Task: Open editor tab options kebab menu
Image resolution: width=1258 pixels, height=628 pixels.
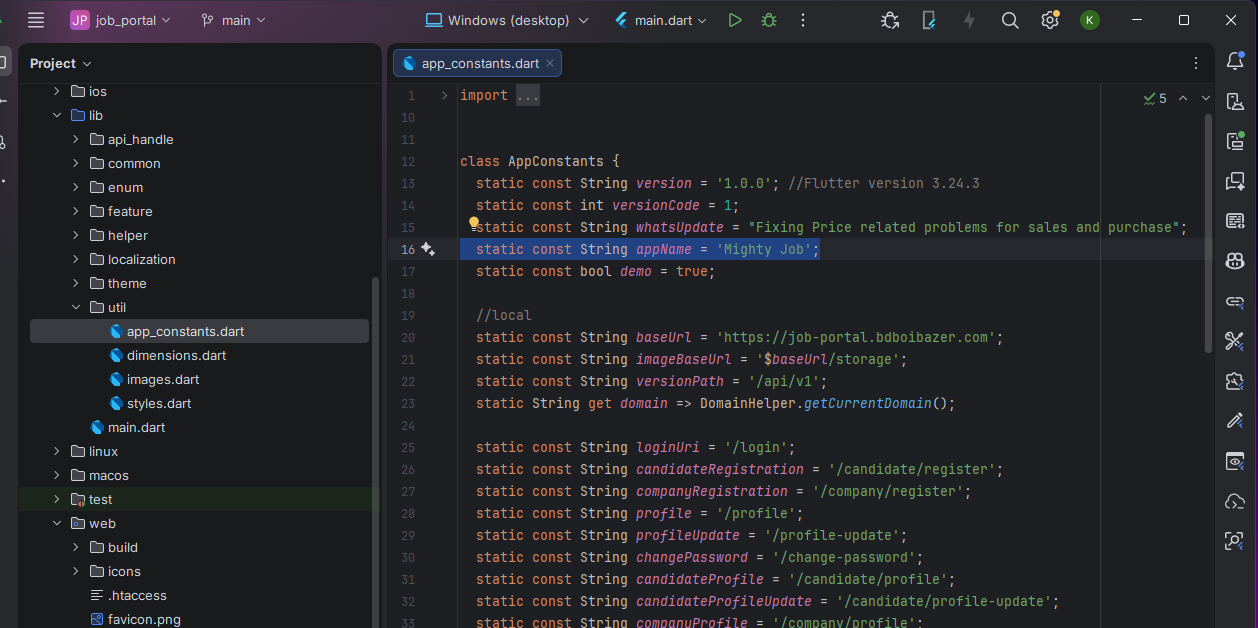Action: 1195,63
